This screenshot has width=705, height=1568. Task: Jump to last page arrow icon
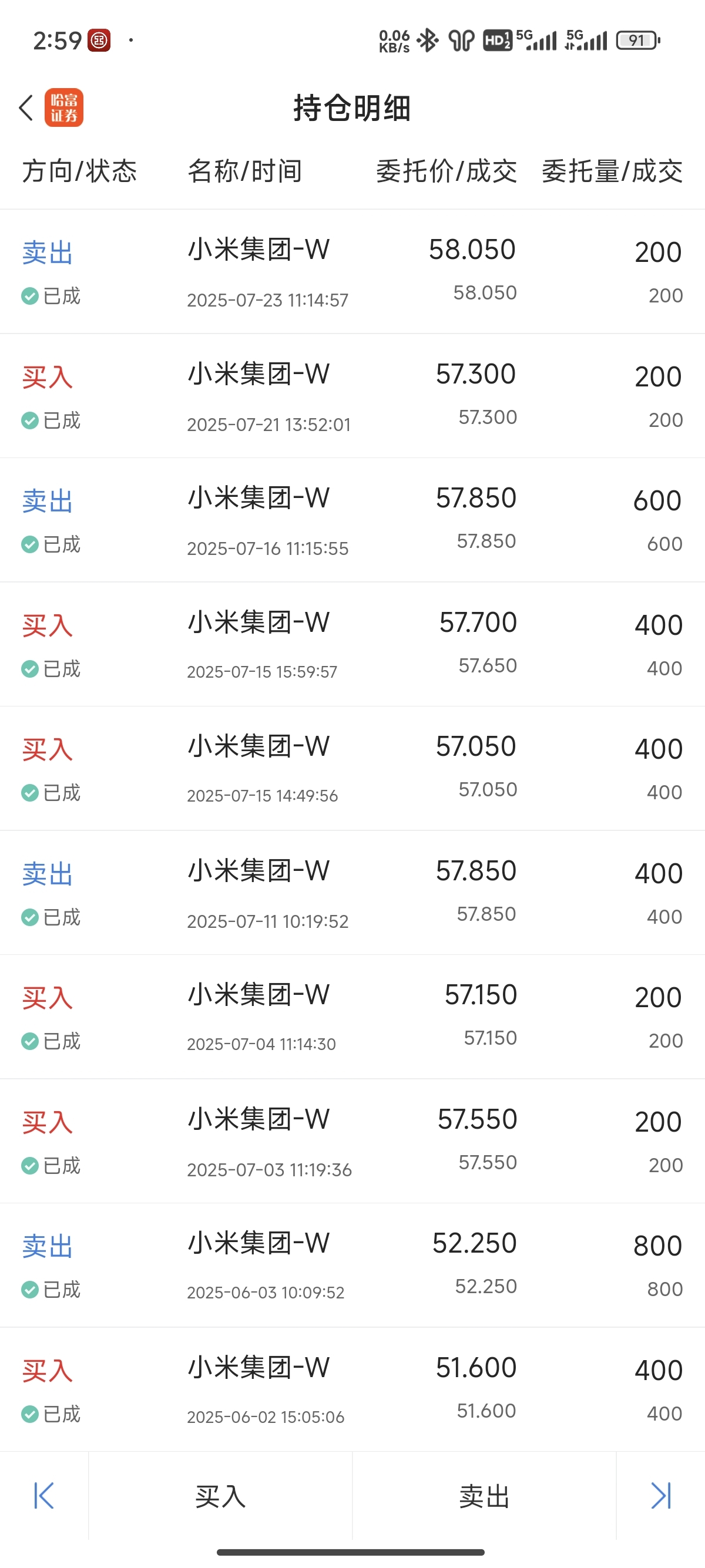(660, 1496)
